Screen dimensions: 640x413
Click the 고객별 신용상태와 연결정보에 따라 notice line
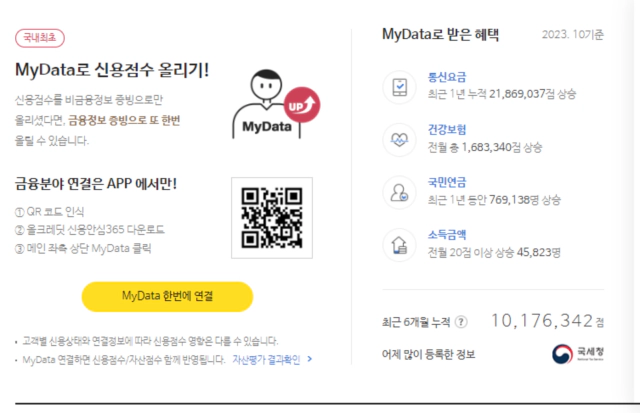150,341
